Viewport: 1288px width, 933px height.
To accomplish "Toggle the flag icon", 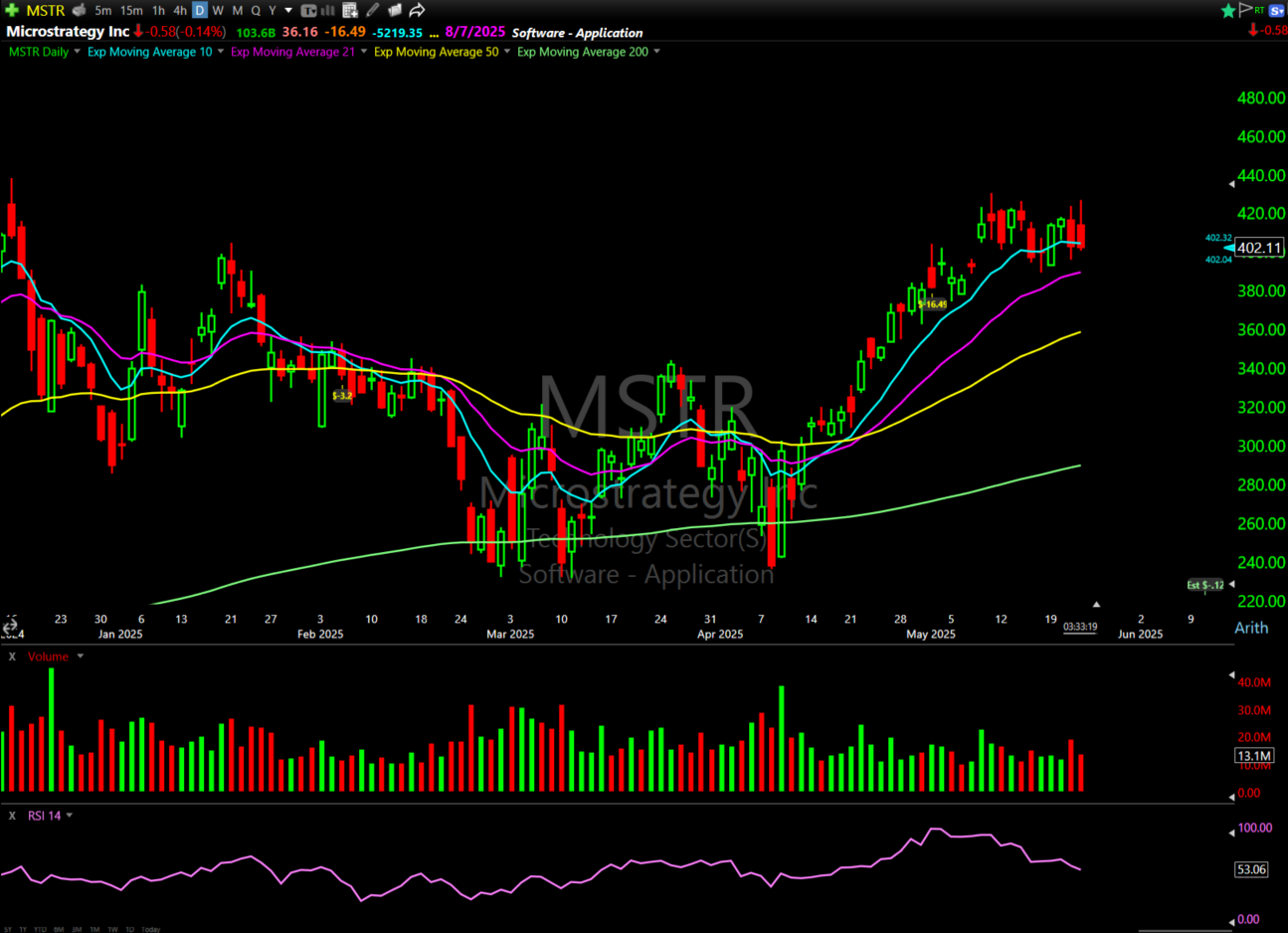I will pyautogui.click(x=1245, y=9).
